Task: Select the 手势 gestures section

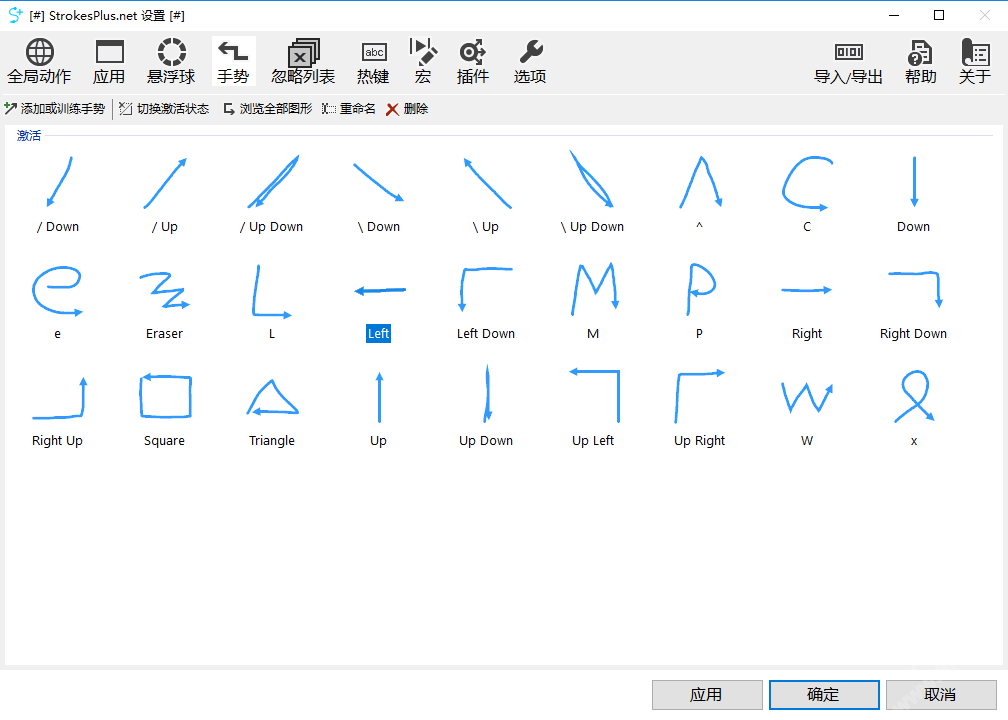Action: click(233, 62)
